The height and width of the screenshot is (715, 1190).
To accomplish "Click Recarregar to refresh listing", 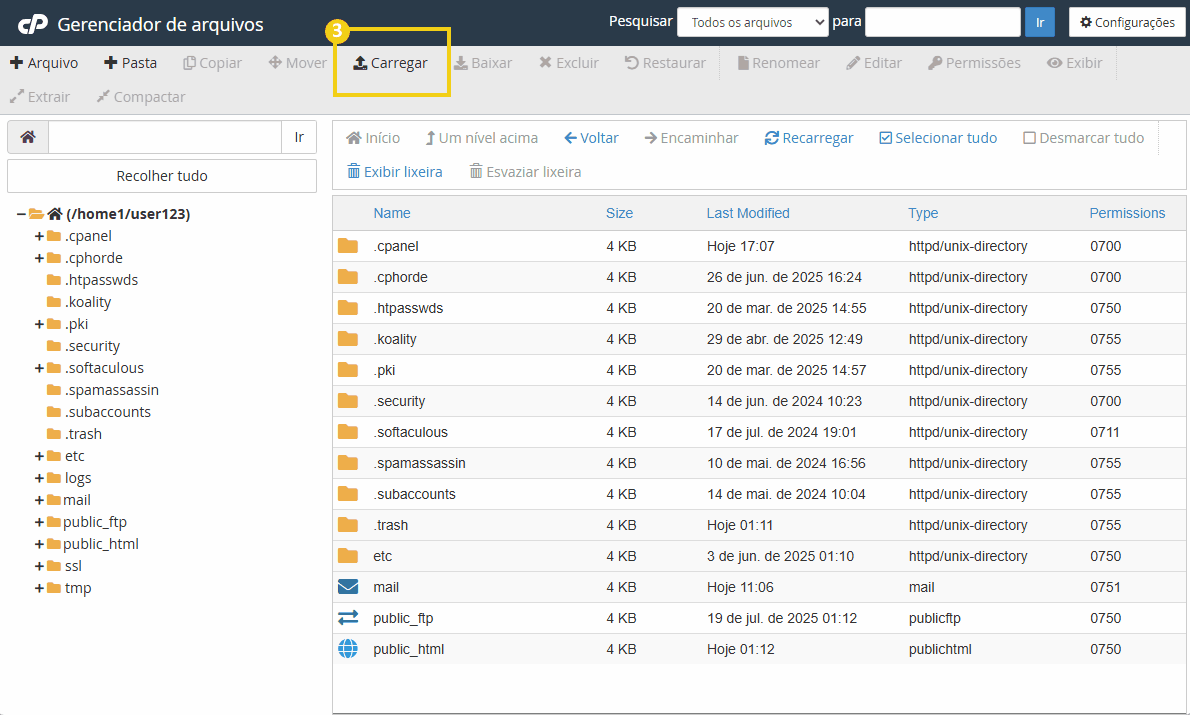I will point(808,138).
